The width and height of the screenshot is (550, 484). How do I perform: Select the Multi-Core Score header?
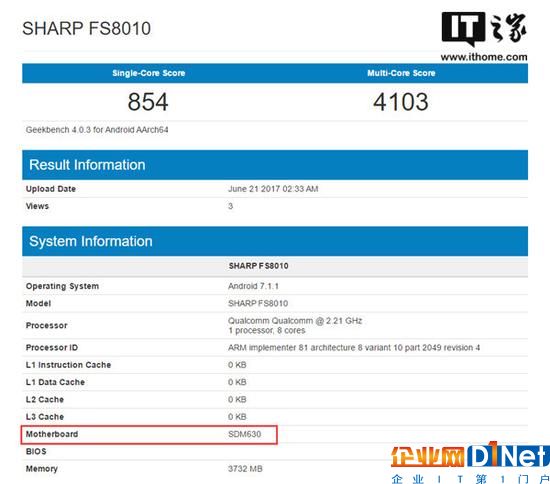coord(401,73)
